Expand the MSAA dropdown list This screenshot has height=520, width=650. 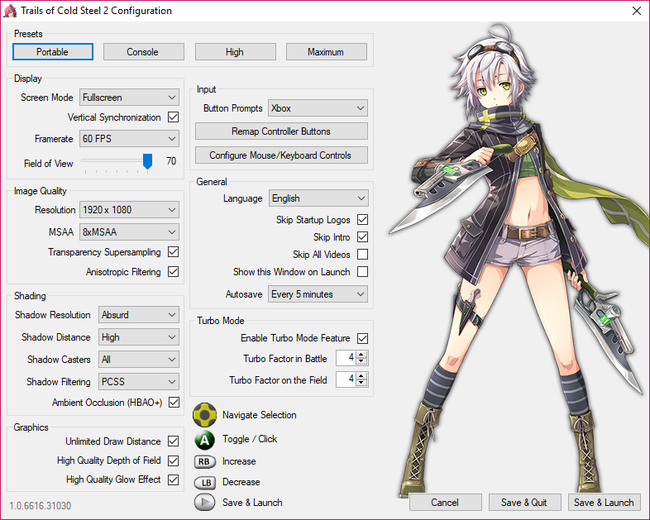click(129, 231)
